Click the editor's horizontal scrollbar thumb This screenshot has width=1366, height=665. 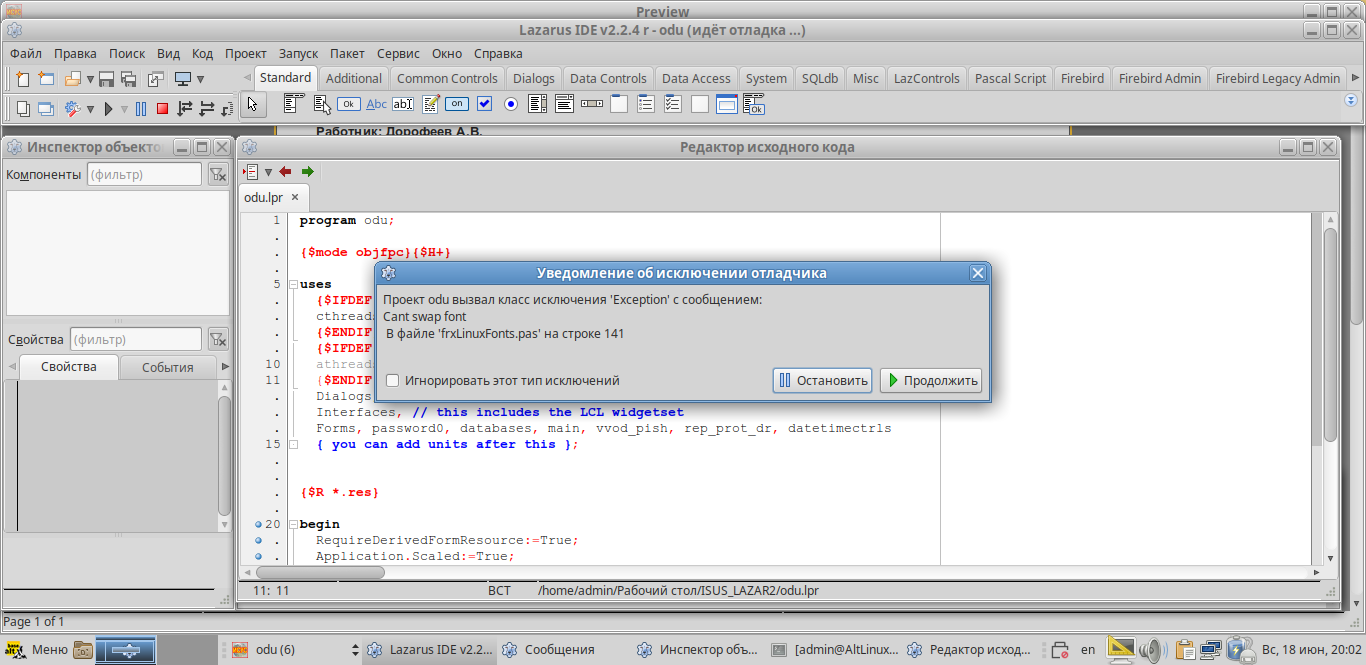coord(320,573)
